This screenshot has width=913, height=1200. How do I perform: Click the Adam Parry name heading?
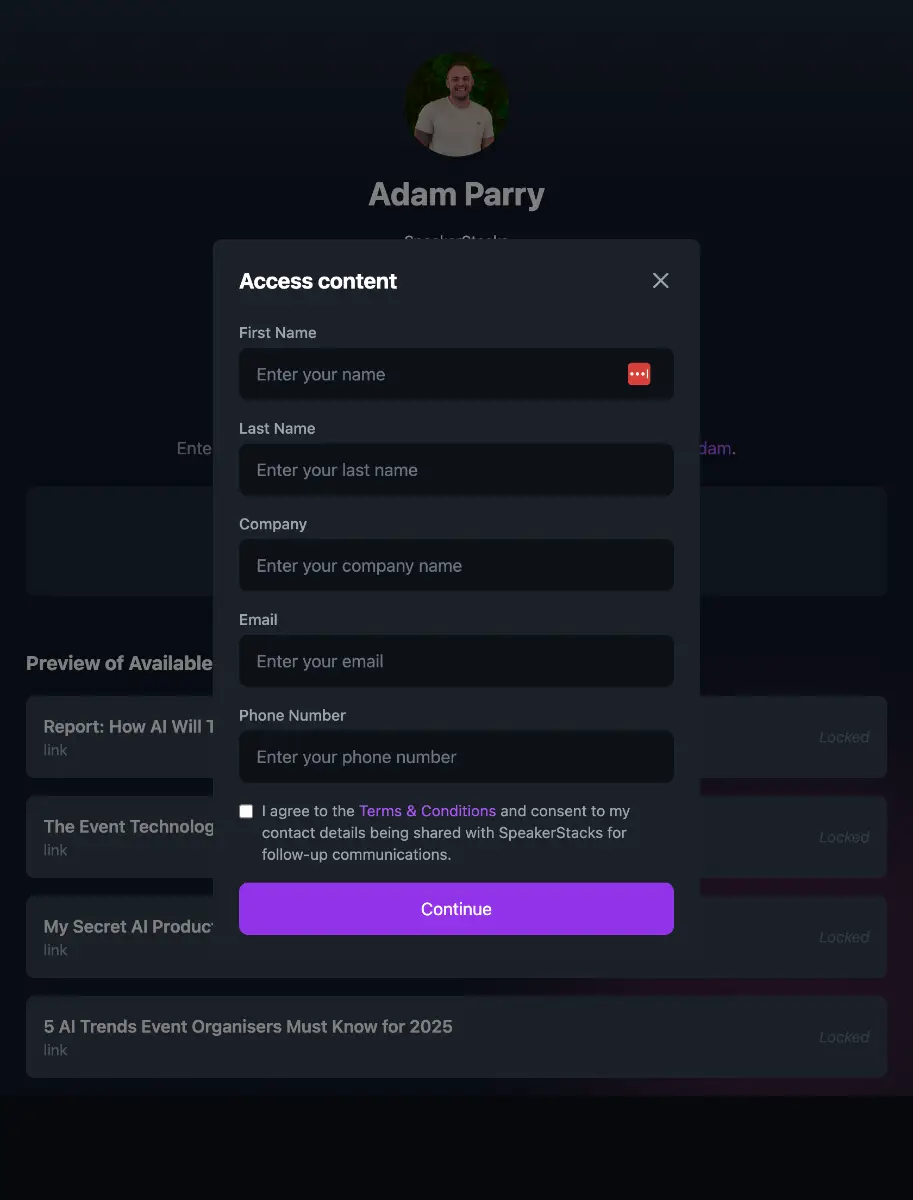(x=456, y=194)
